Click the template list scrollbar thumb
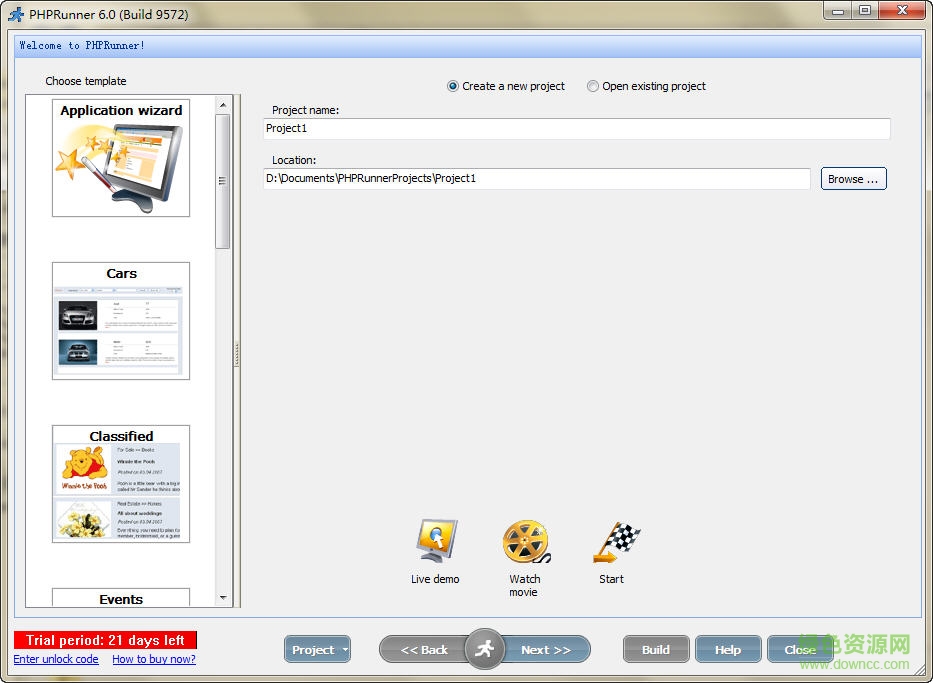Image resolution: width=933 pixels, height=683 pixels. click(x=223, y=181)
